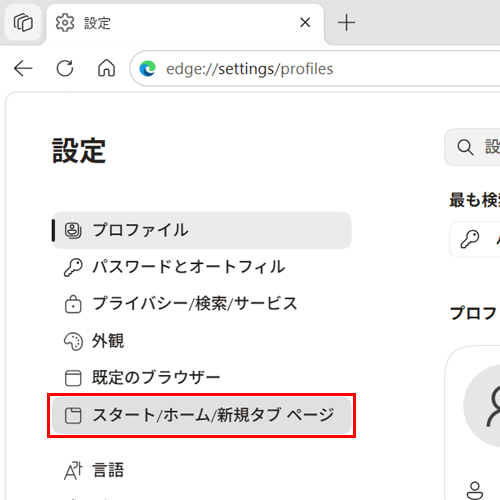The height and width of the screenshot is (500, 500).
Task: Click the profile icon beside プロファイル
Action: (x=73, y=230)
